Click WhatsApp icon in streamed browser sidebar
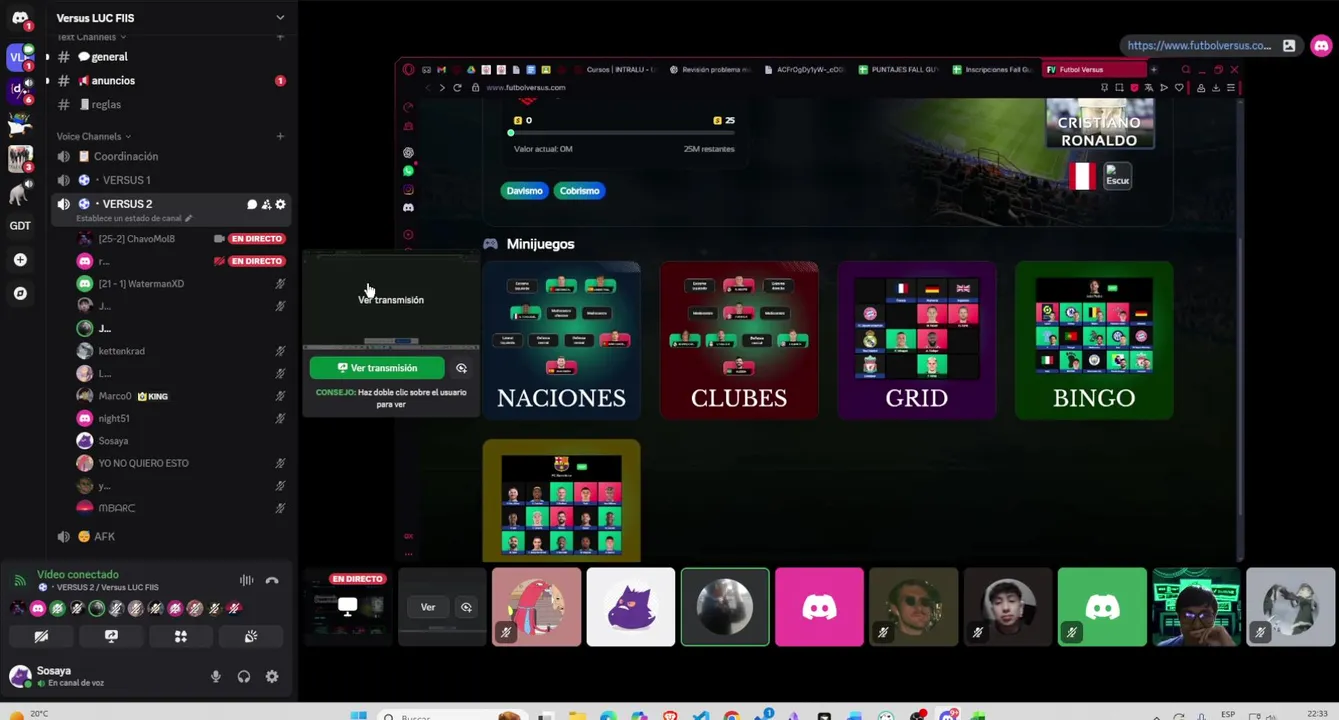 point(408,171)
